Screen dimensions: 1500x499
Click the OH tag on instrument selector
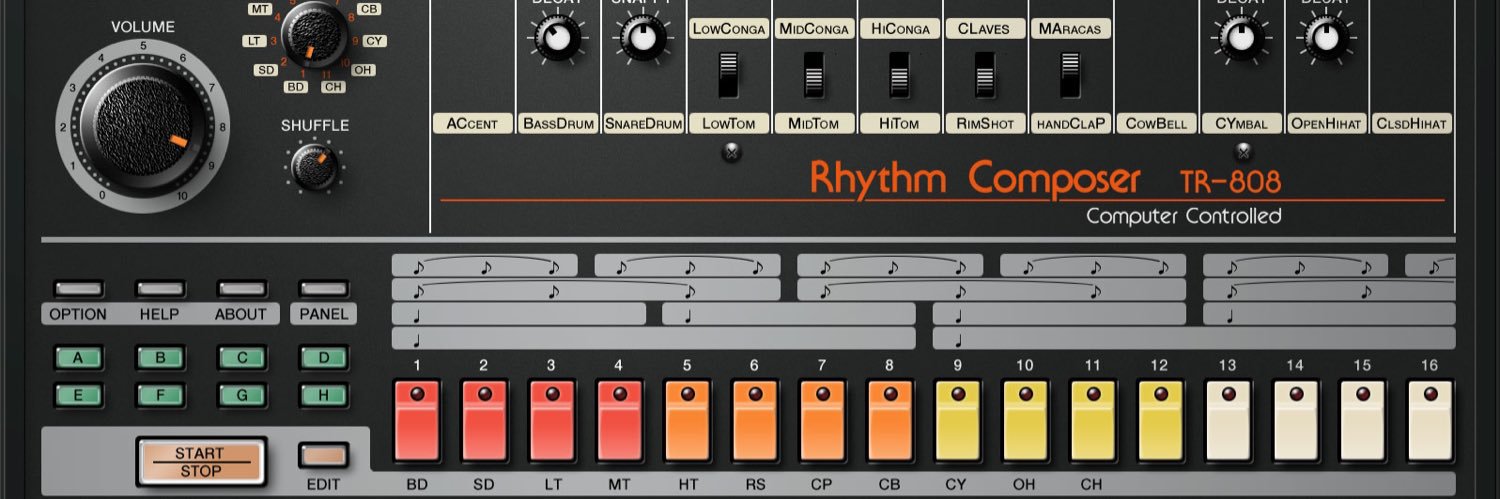363,70
